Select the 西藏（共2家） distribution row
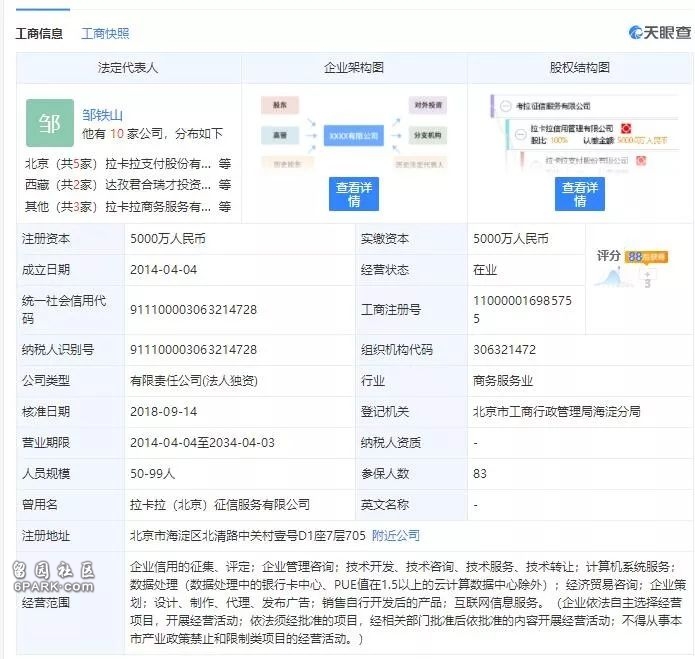 (x=128, y=185)
